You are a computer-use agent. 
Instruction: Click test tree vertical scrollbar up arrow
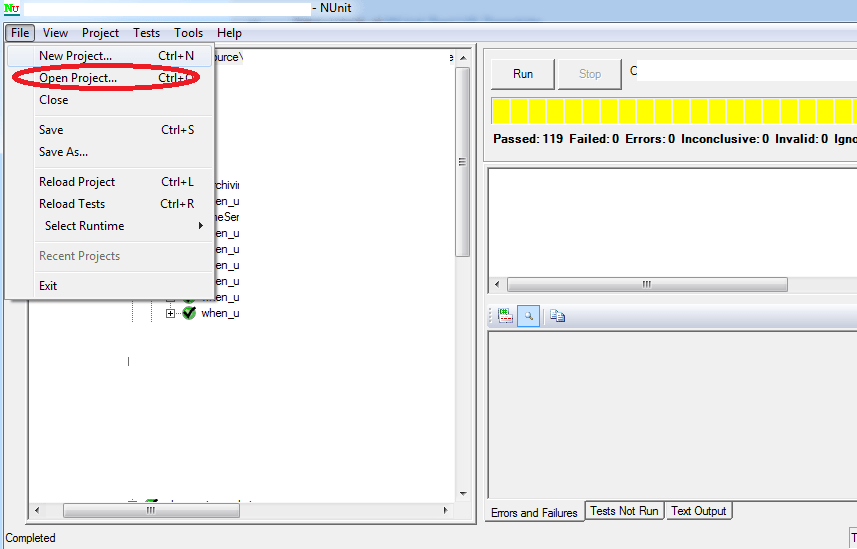click(463, 57)
